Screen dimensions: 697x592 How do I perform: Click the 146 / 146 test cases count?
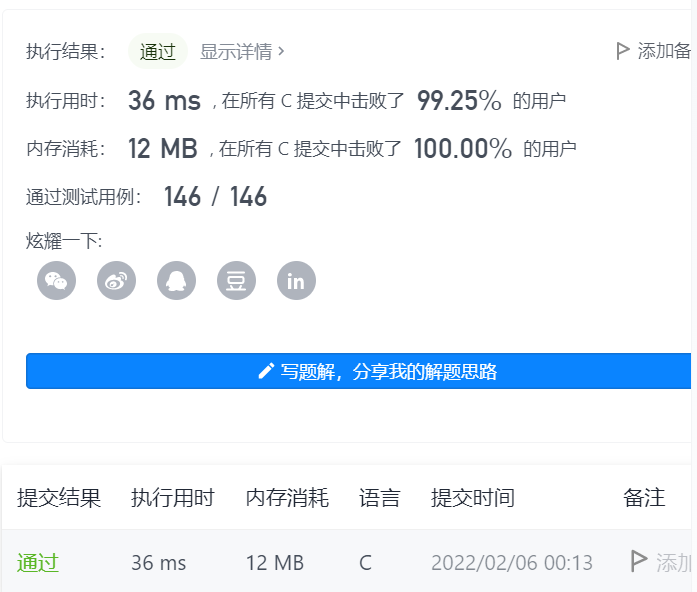coord(215,197)
